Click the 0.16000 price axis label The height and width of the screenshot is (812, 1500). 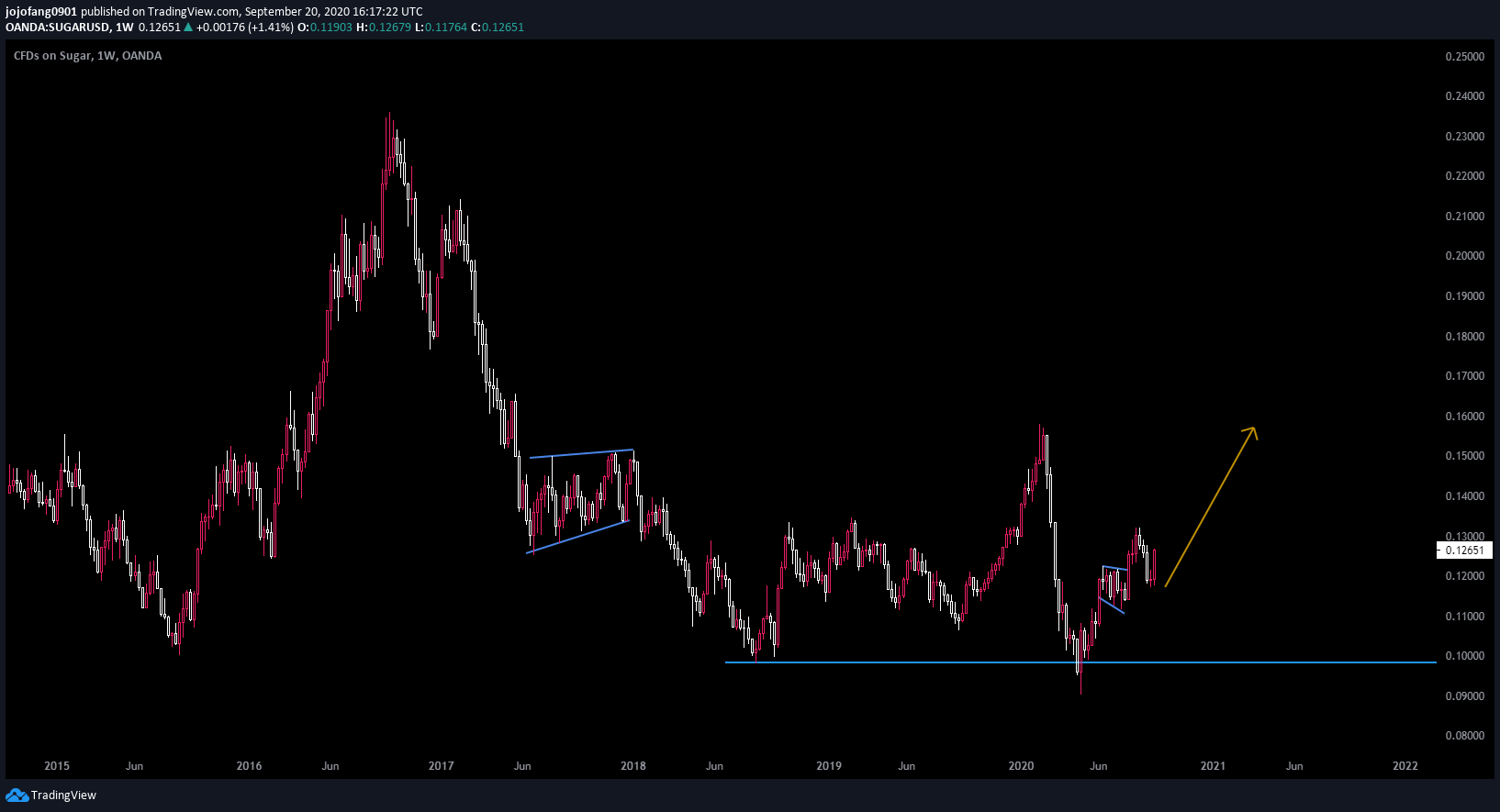(x=1464, y=417)
